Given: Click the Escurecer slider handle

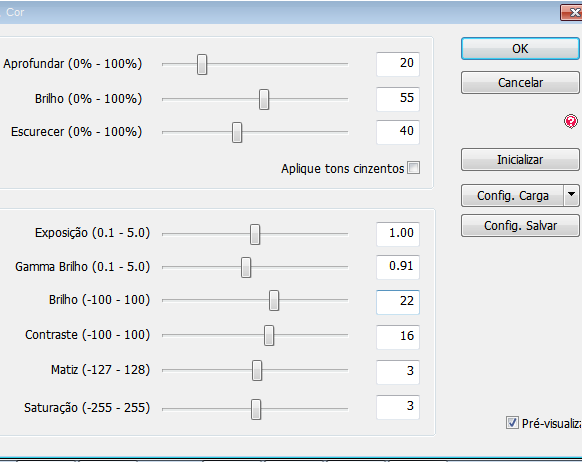Looking at the screenshot, I should [x=237, y=132].
